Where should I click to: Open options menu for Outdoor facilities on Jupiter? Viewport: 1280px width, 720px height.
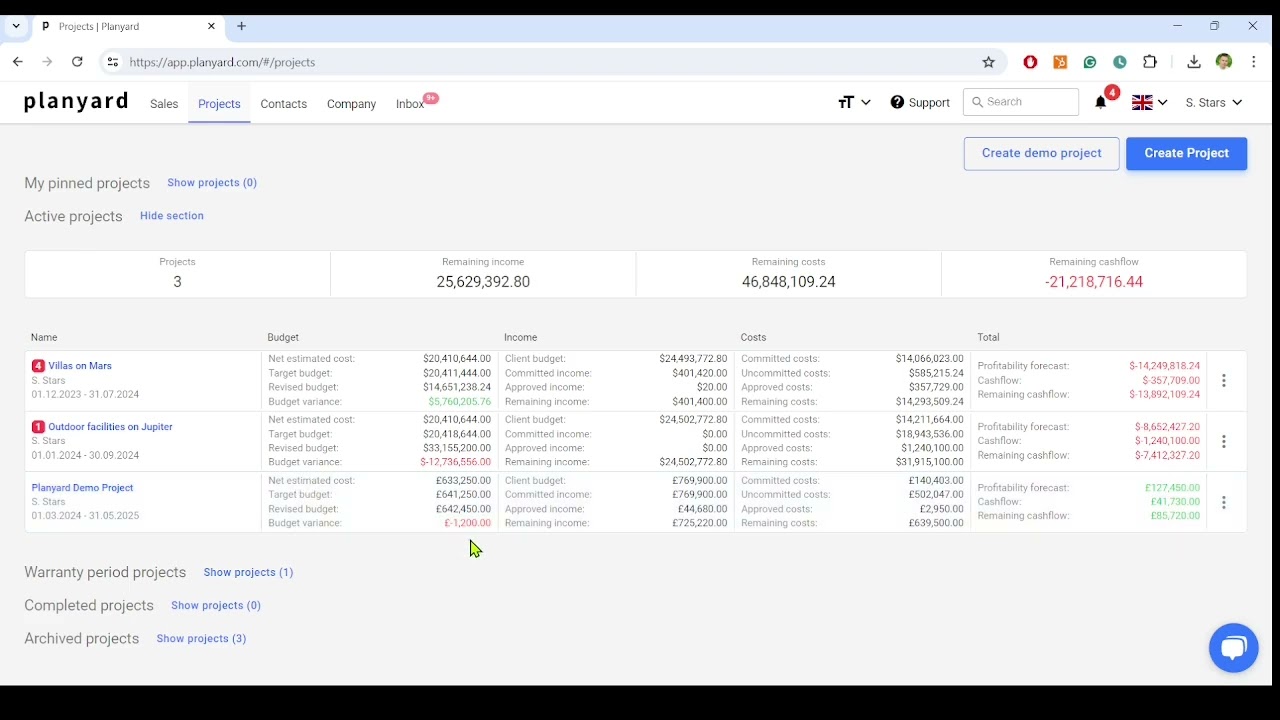click(x=1224, y=441)
